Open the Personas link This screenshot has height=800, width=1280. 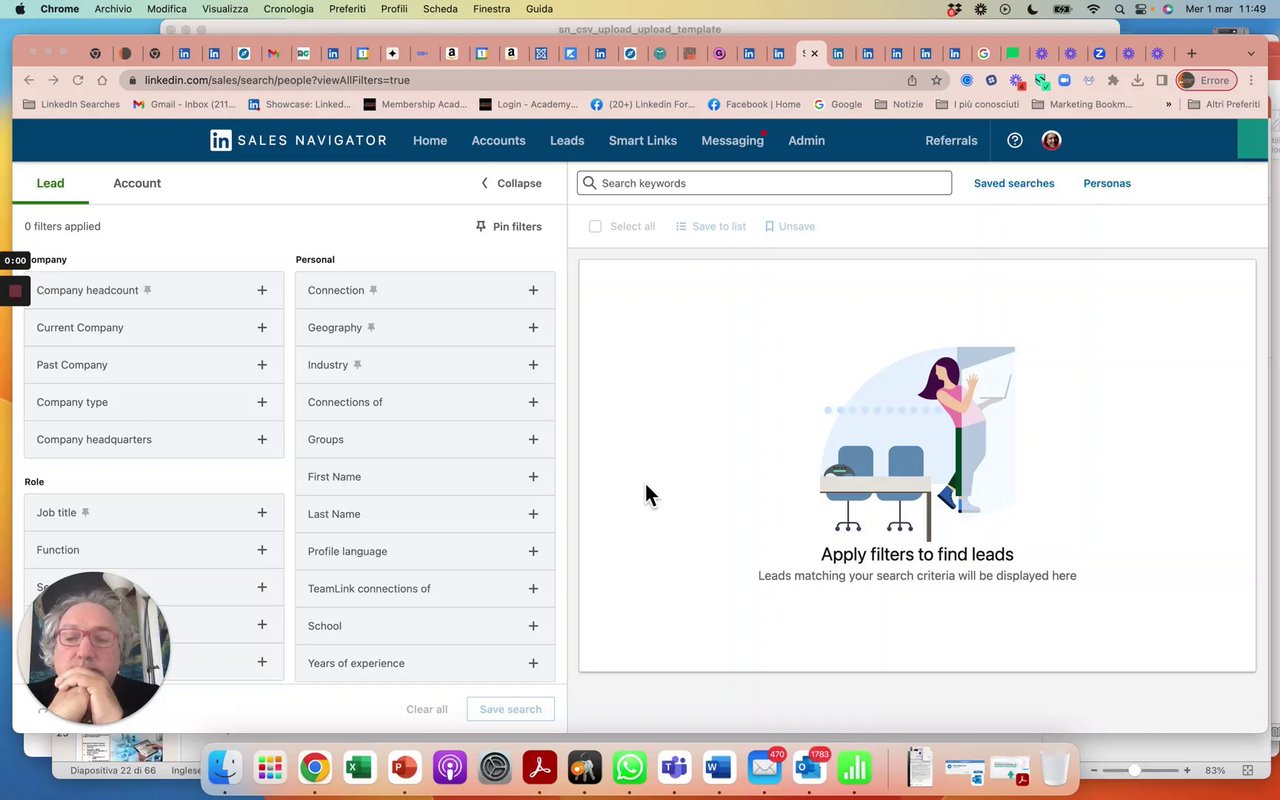click(x=1107, y=183)
